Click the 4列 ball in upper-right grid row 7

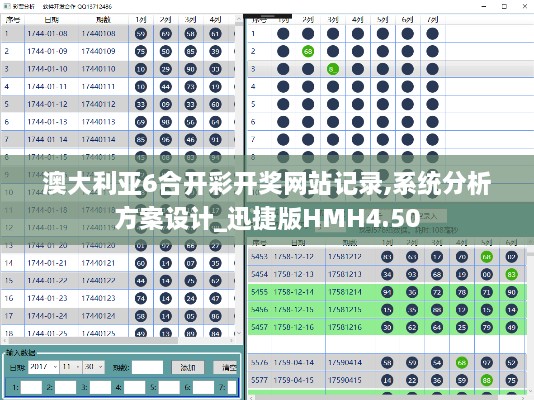click(358, 140)
